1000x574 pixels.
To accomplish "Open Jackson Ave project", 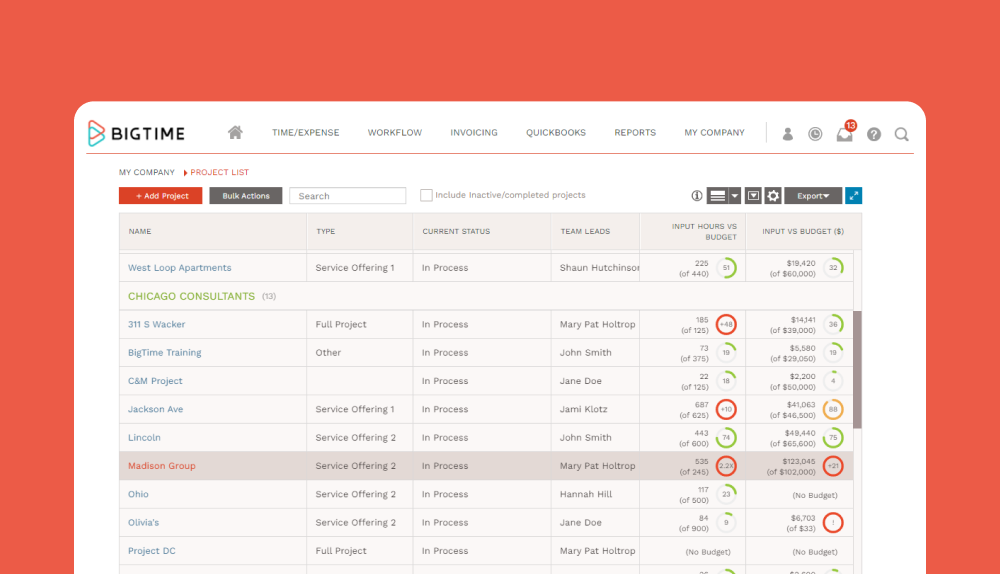I will 156,409.
